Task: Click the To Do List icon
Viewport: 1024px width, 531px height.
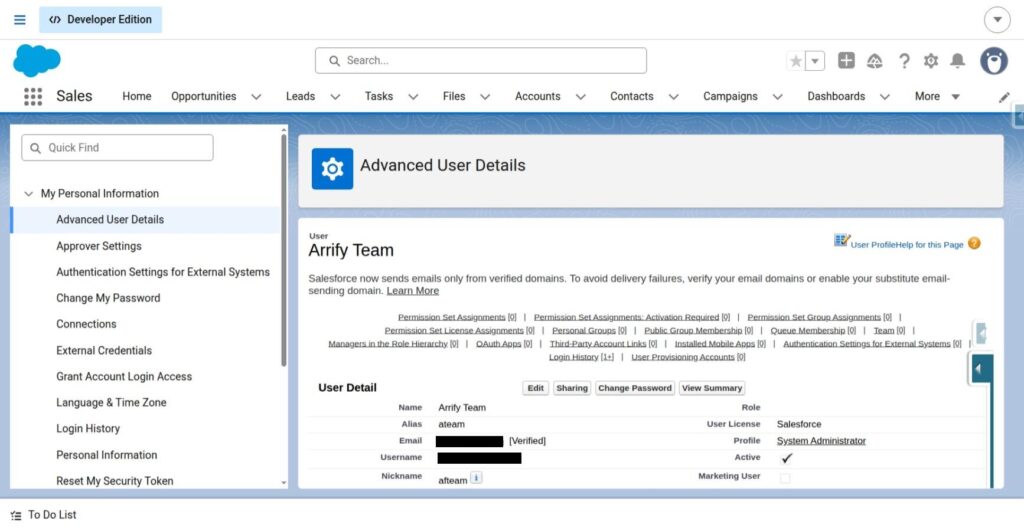Action: point(16,515)
